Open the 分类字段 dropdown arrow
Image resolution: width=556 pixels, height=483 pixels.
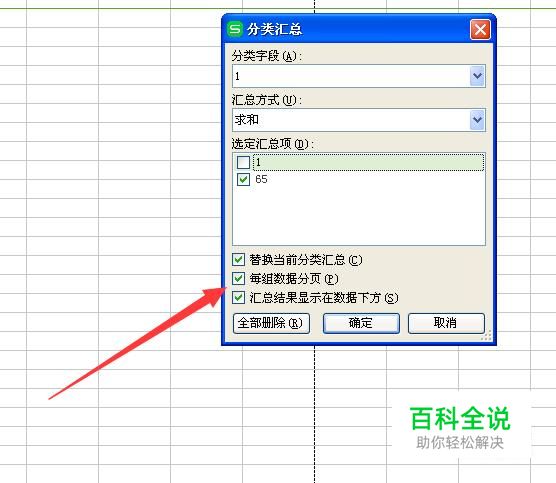477,76
